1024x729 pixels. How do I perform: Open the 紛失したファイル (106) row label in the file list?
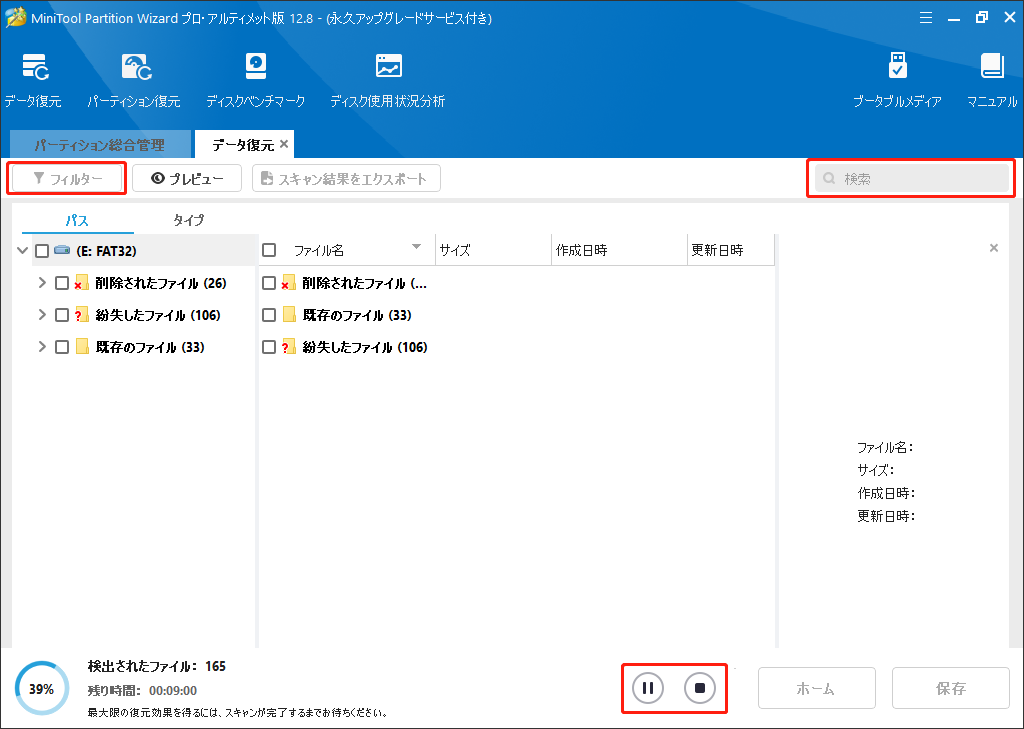pos(365,347)
